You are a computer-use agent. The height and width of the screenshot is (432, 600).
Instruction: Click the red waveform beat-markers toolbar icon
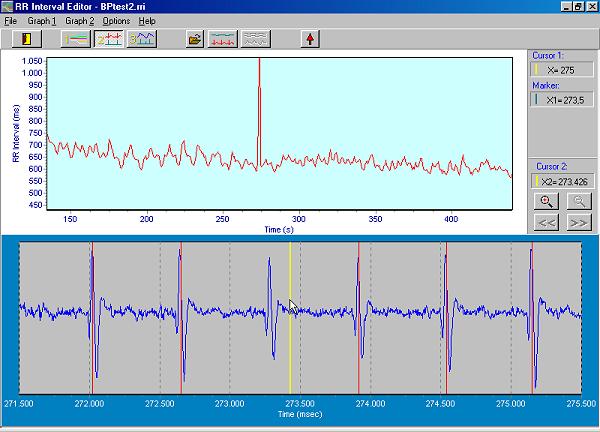click(x=223, y=39)
